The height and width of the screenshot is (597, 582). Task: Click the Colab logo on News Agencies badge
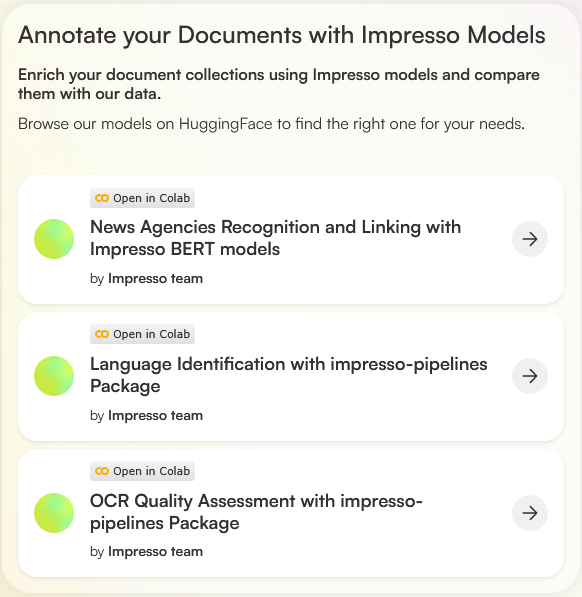pyautogui.click(x=102, y=198)
